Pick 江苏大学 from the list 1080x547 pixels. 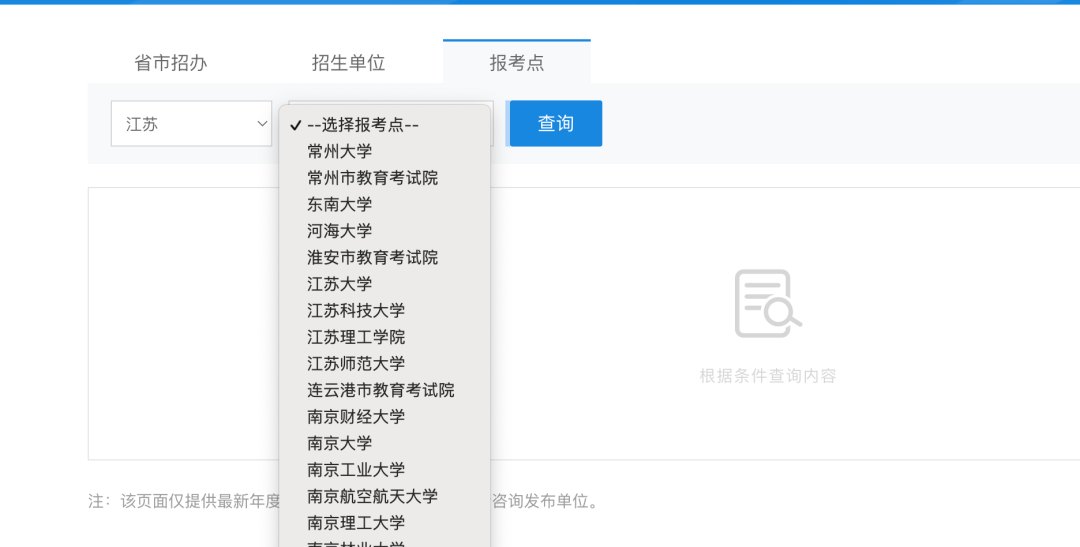(x=385, y=284)
